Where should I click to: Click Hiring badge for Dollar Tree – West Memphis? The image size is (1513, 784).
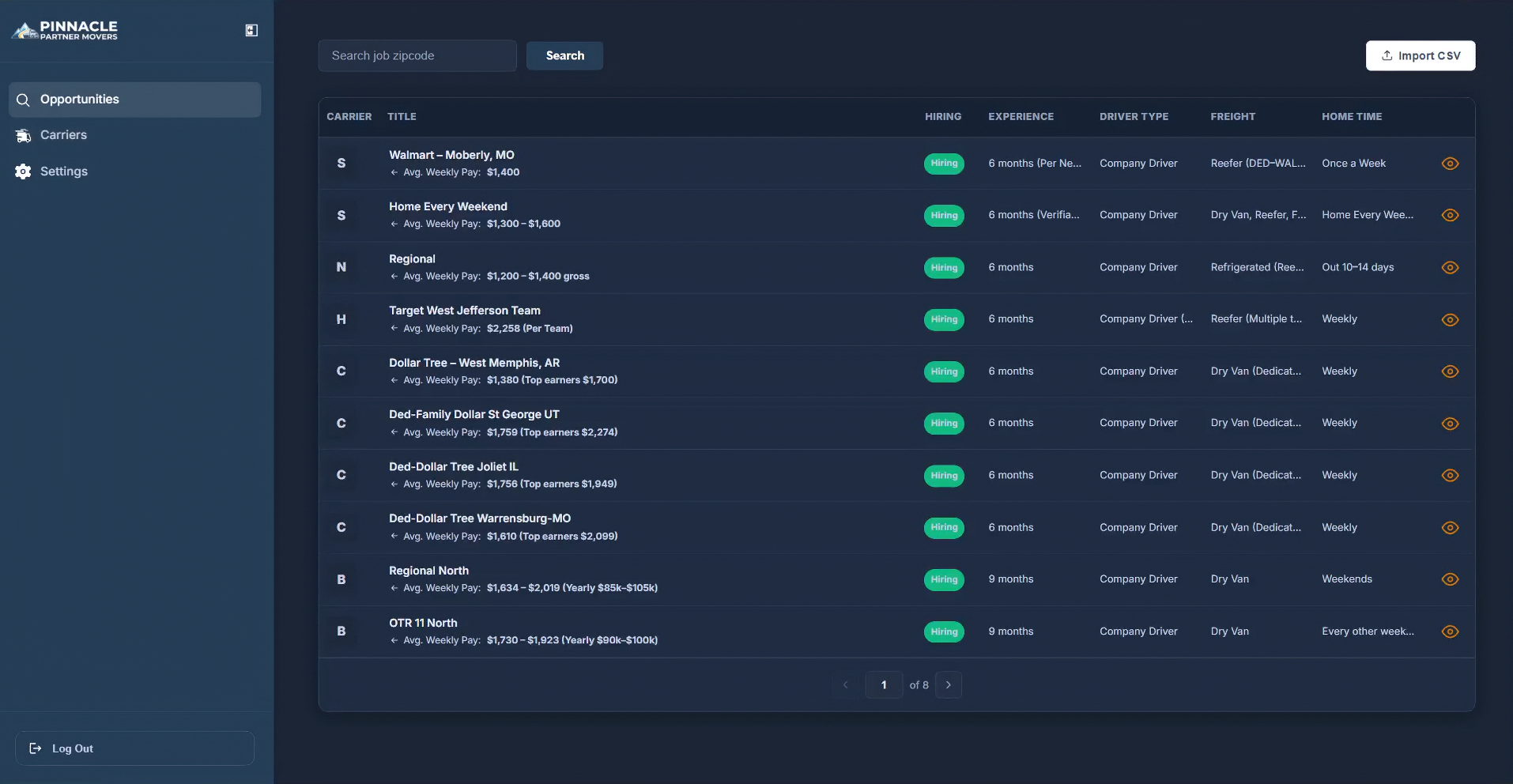[944, 371]
